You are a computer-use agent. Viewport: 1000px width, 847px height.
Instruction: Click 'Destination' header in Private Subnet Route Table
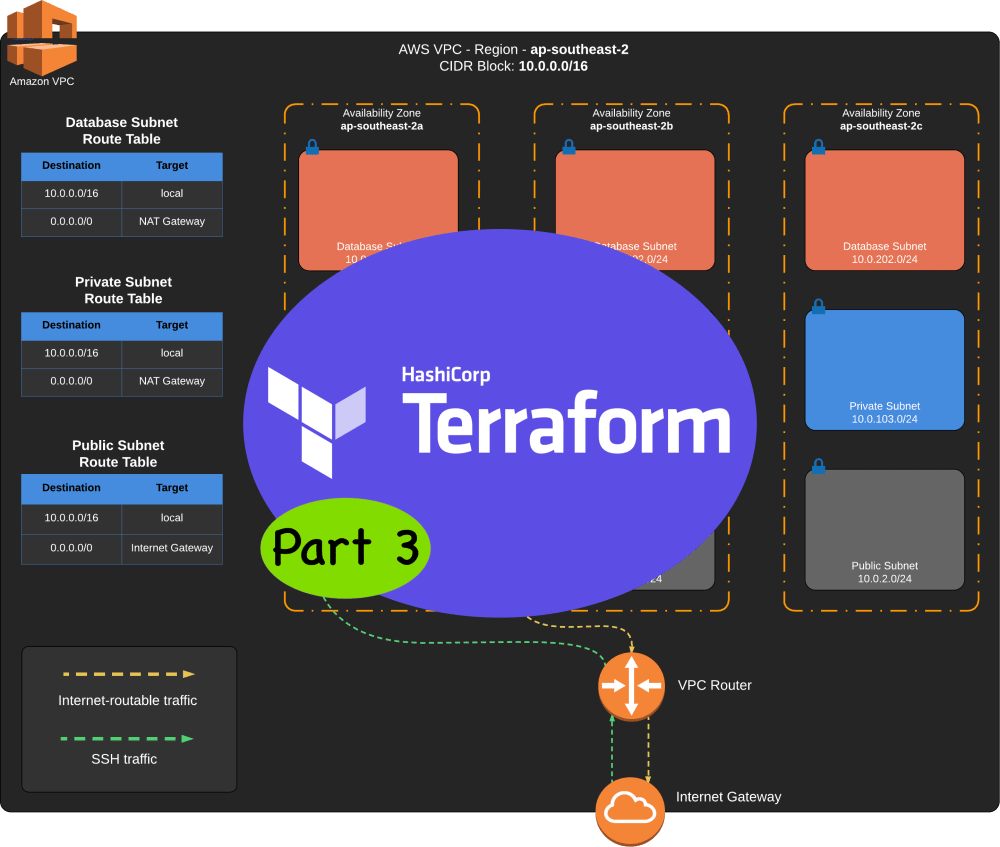pos(71,325)
